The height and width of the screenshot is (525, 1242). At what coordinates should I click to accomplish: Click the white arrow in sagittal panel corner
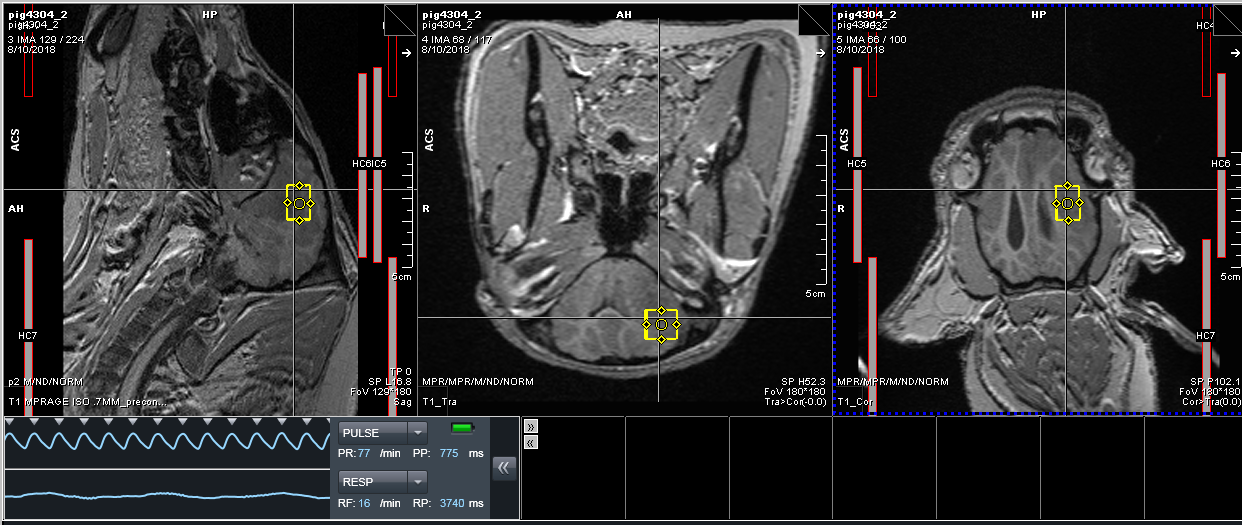pos(406,53)
